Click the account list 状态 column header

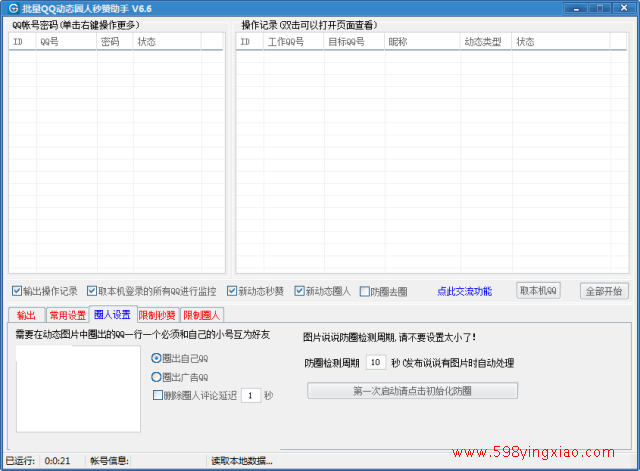167,42
